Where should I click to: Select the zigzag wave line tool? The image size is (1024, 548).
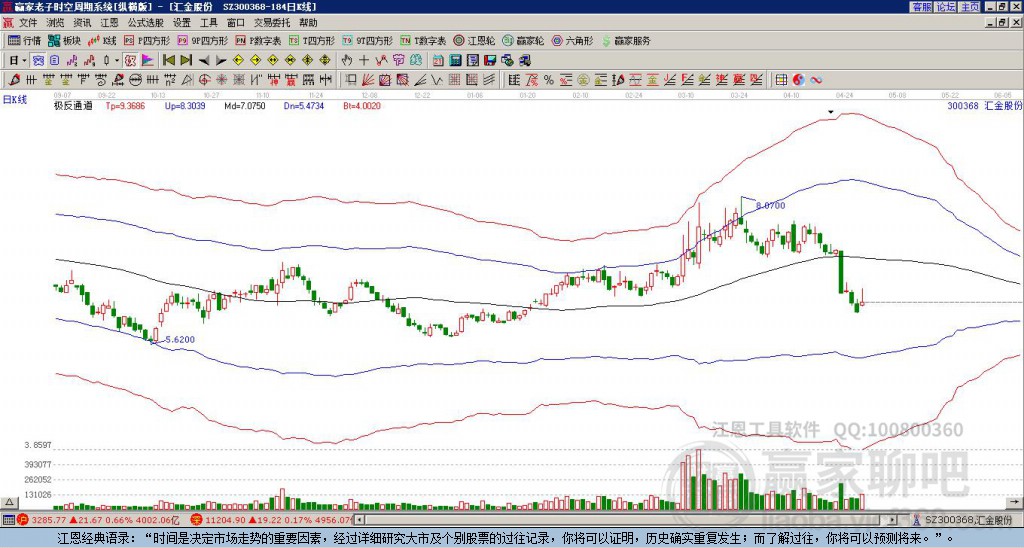pyautogui.click(x=436, y=80)
